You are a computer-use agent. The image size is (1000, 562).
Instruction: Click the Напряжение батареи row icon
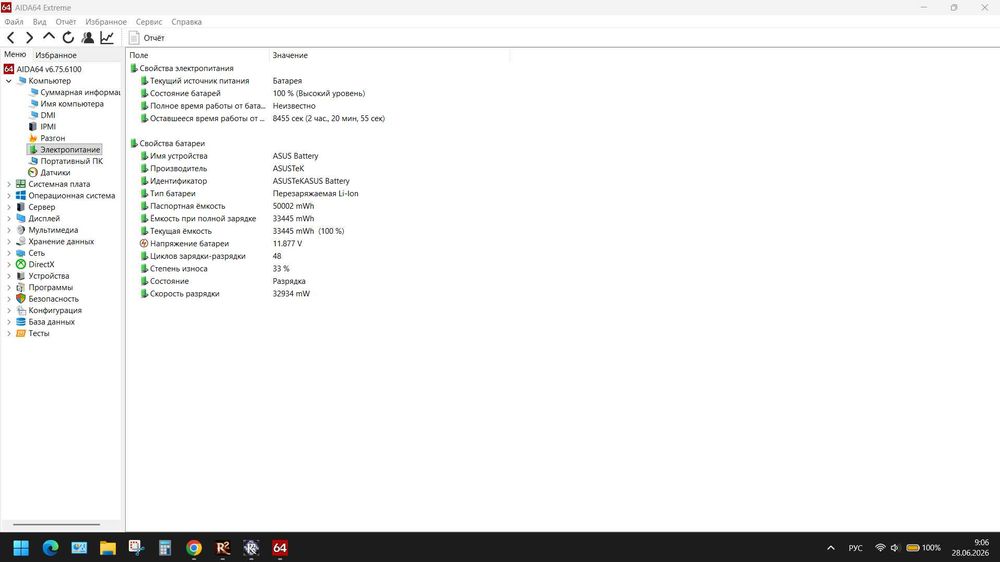coord(144,244)
